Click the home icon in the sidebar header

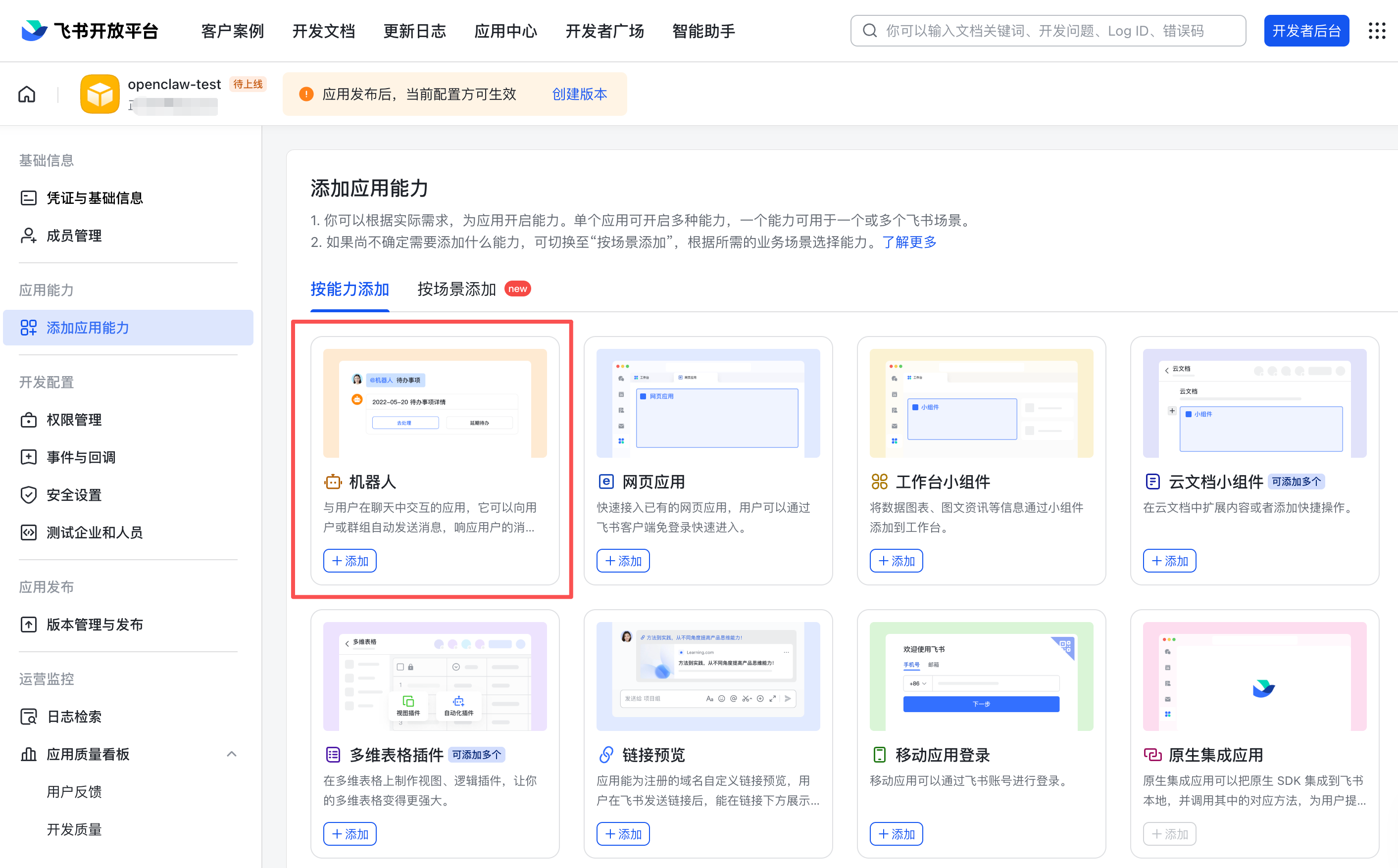[x=26, y=94]
